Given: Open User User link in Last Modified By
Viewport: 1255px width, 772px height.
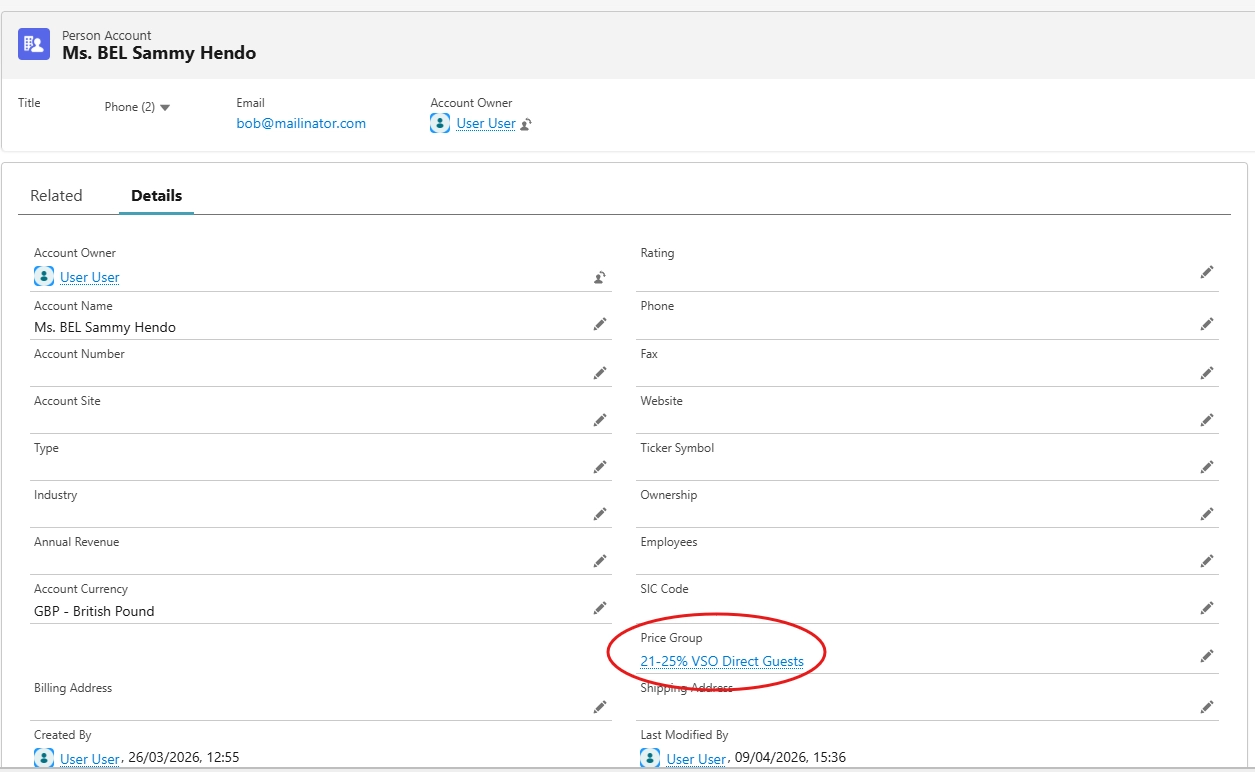Looking at the screenshot, I should pyautogui.click(x=696, y=759).
